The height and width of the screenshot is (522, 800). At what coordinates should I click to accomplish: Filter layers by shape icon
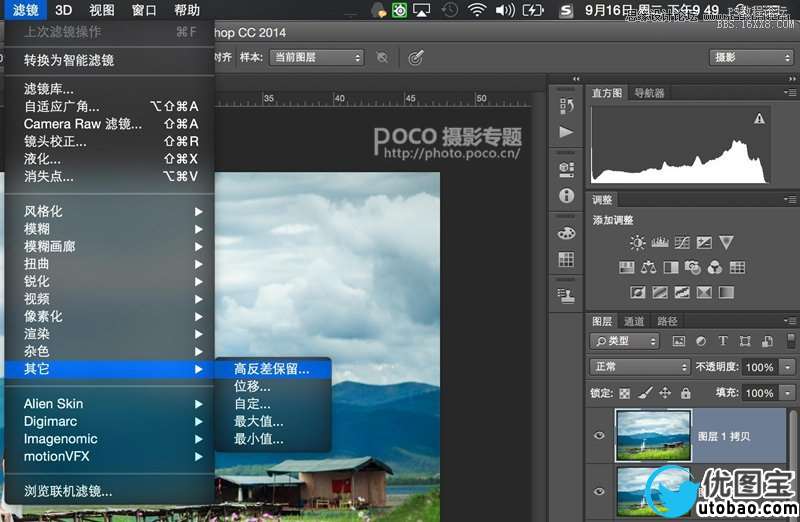pyautogui.click(x=745, y=341)
